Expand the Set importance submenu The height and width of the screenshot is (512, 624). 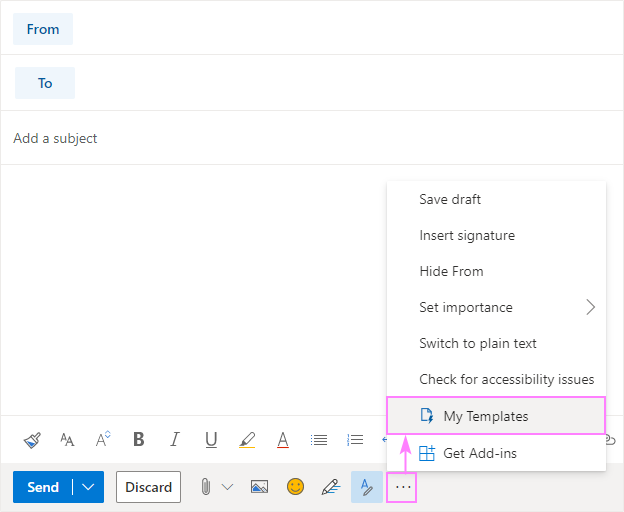[x=590, y=307]
